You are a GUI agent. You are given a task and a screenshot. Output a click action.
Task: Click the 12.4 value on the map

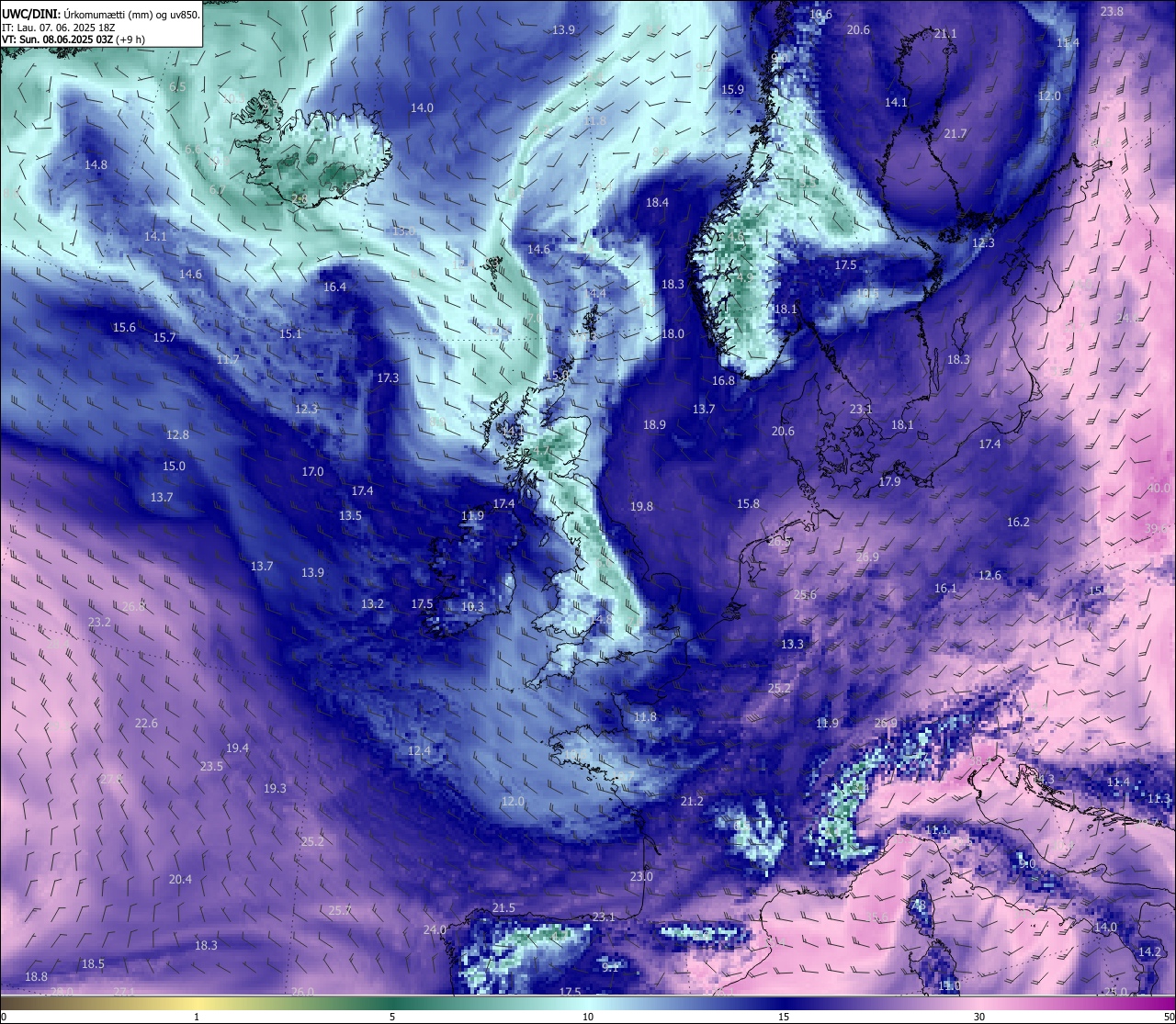tap(418, 751)
